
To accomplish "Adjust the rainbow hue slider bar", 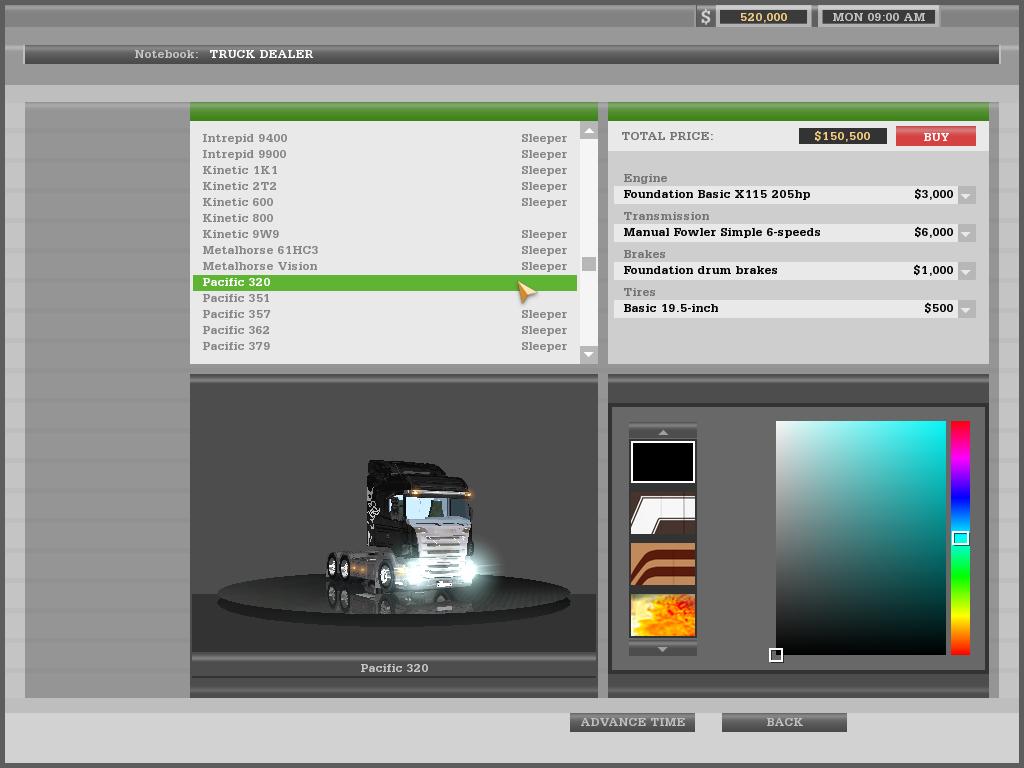I will (960, 538).
